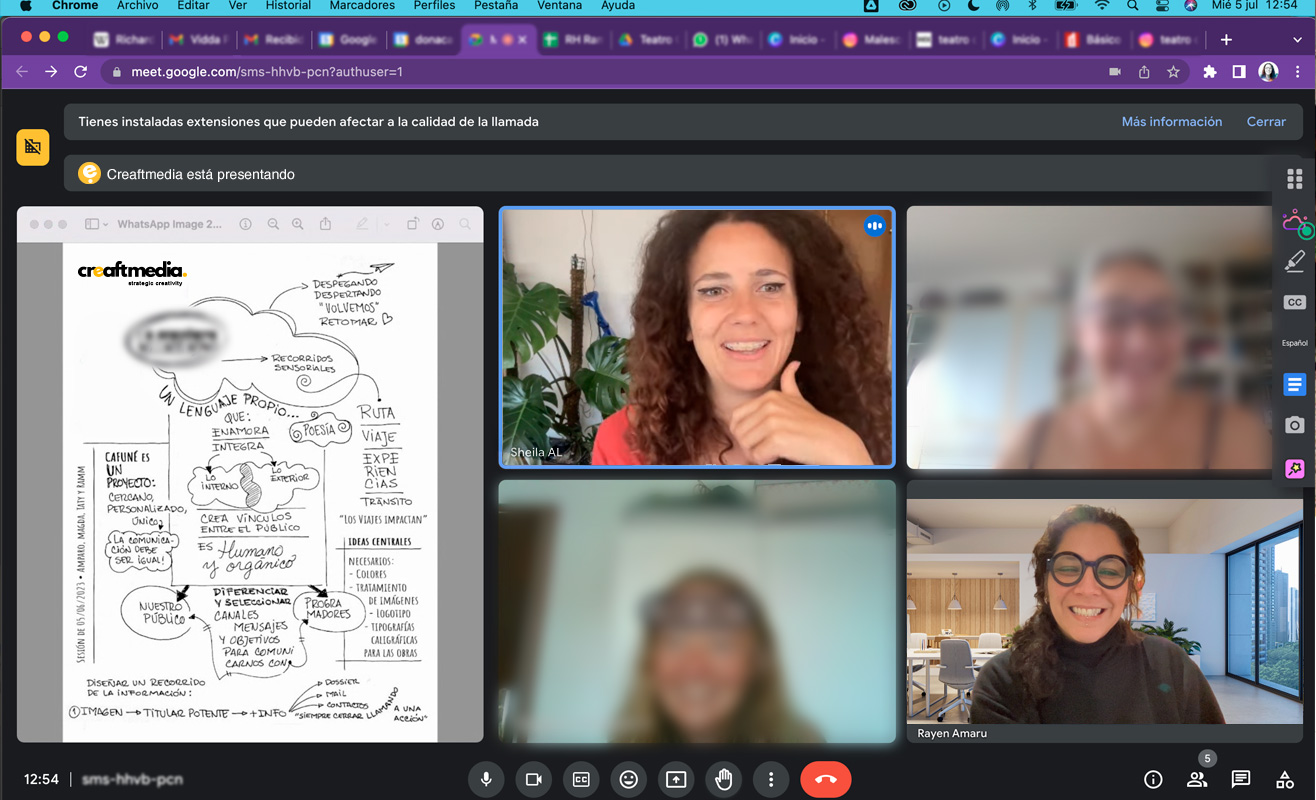This screenshot has width=1316, height=800.
Task: Bookmark this page with the star icon
Action: (1173, 72)
